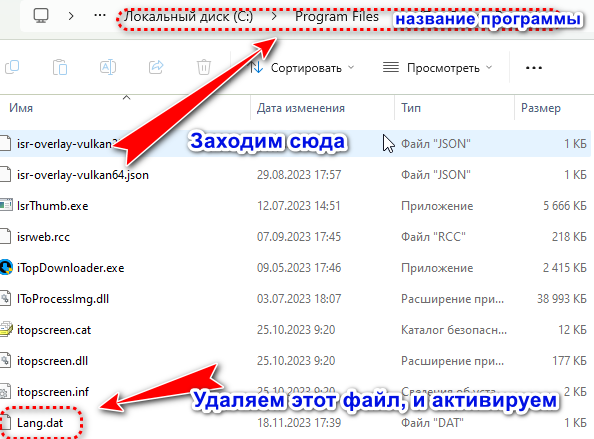
Task: Go to Program Files in address bar
Action: pos(336,17)
